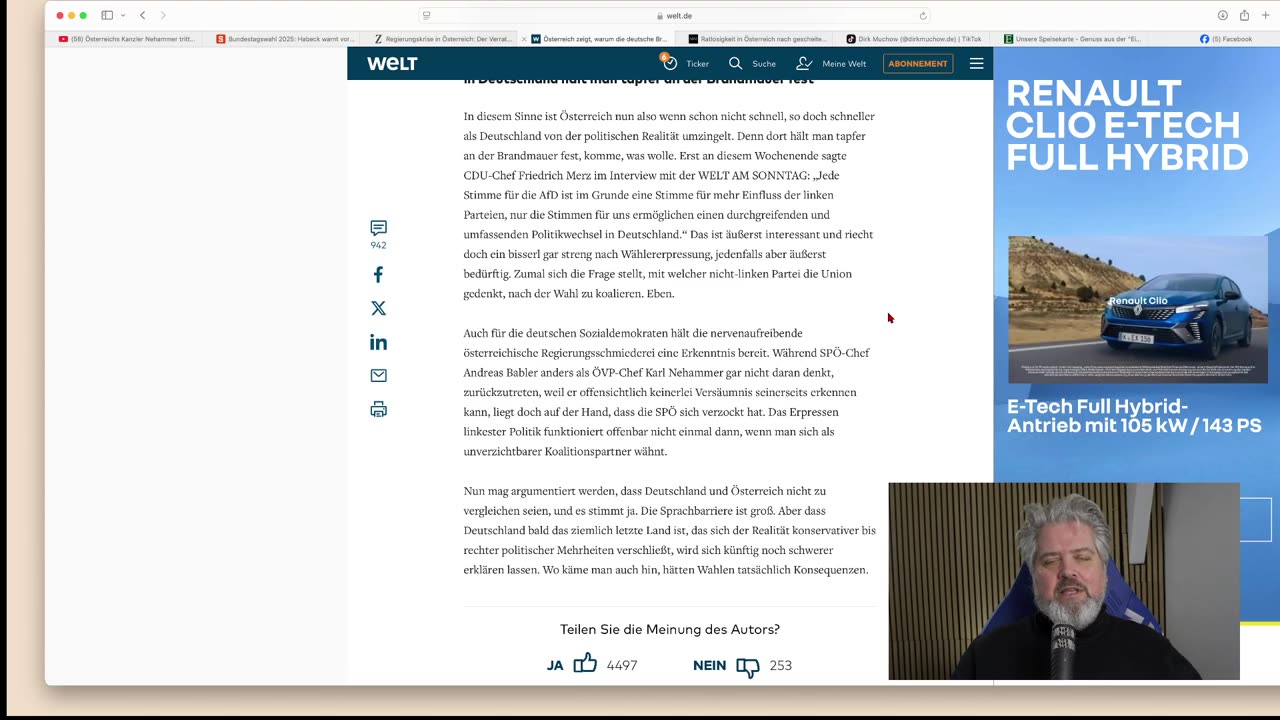Click the welt.de address bar
1280x720 pixels.
[675, 15]
